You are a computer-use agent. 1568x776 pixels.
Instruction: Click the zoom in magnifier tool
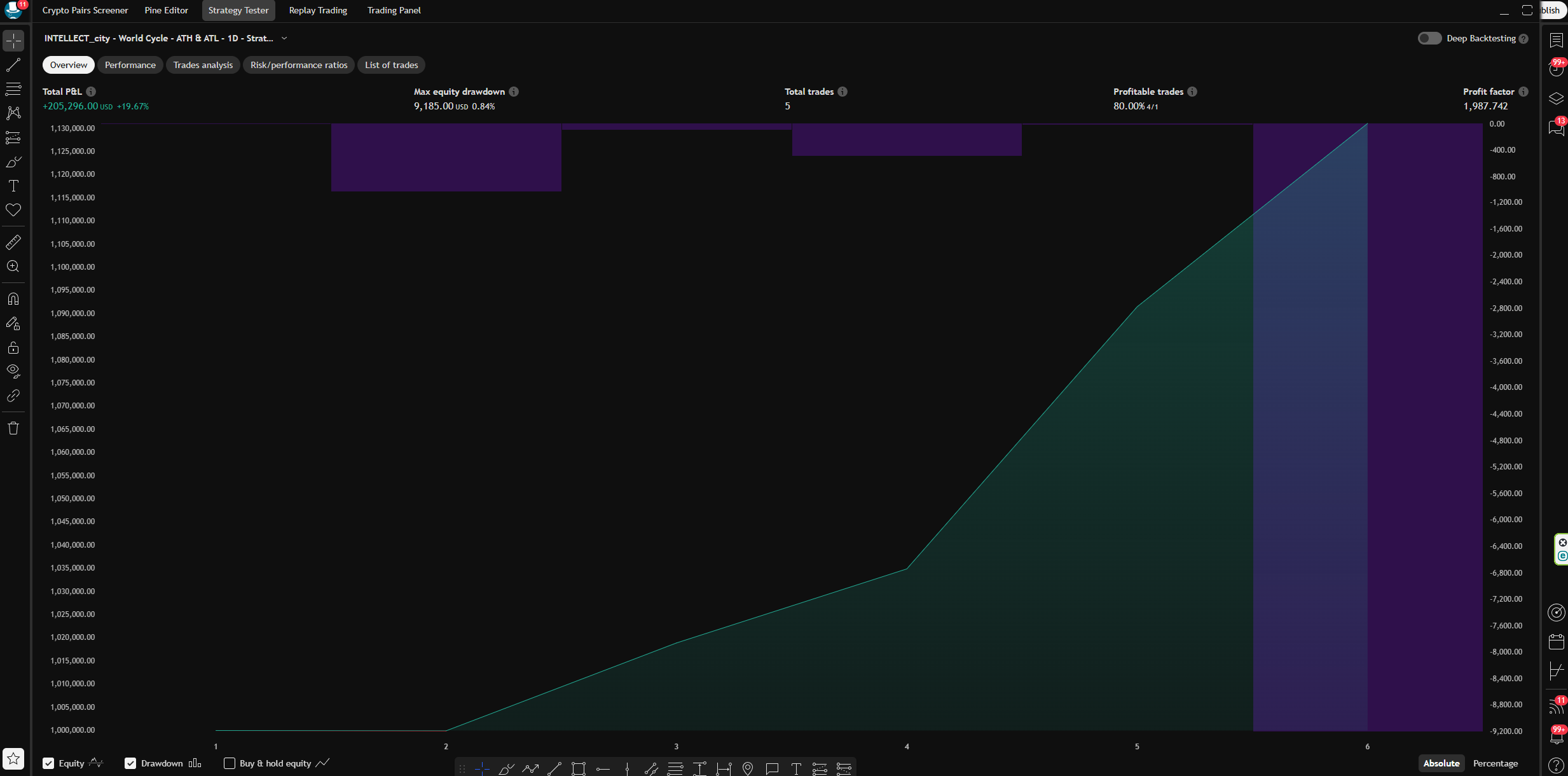(13, 267)
